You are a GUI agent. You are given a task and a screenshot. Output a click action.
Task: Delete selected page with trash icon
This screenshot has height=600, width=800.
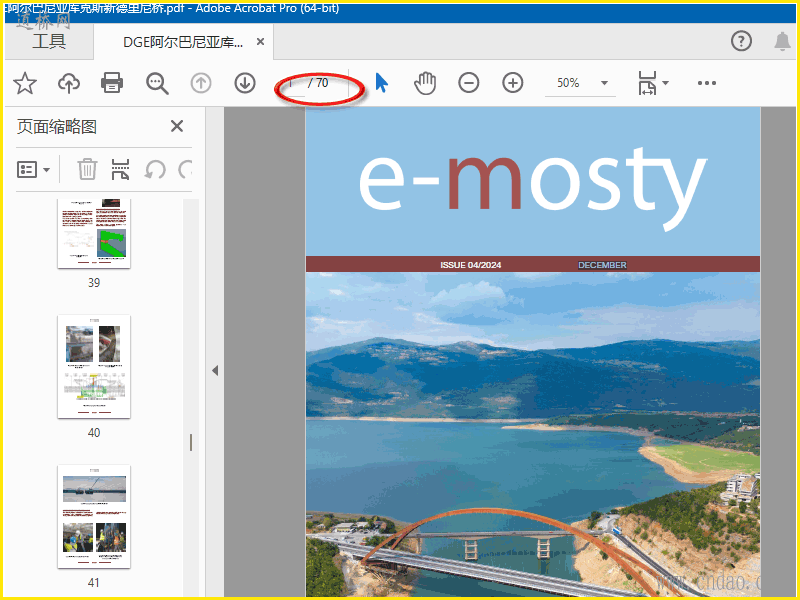(87, 169)
